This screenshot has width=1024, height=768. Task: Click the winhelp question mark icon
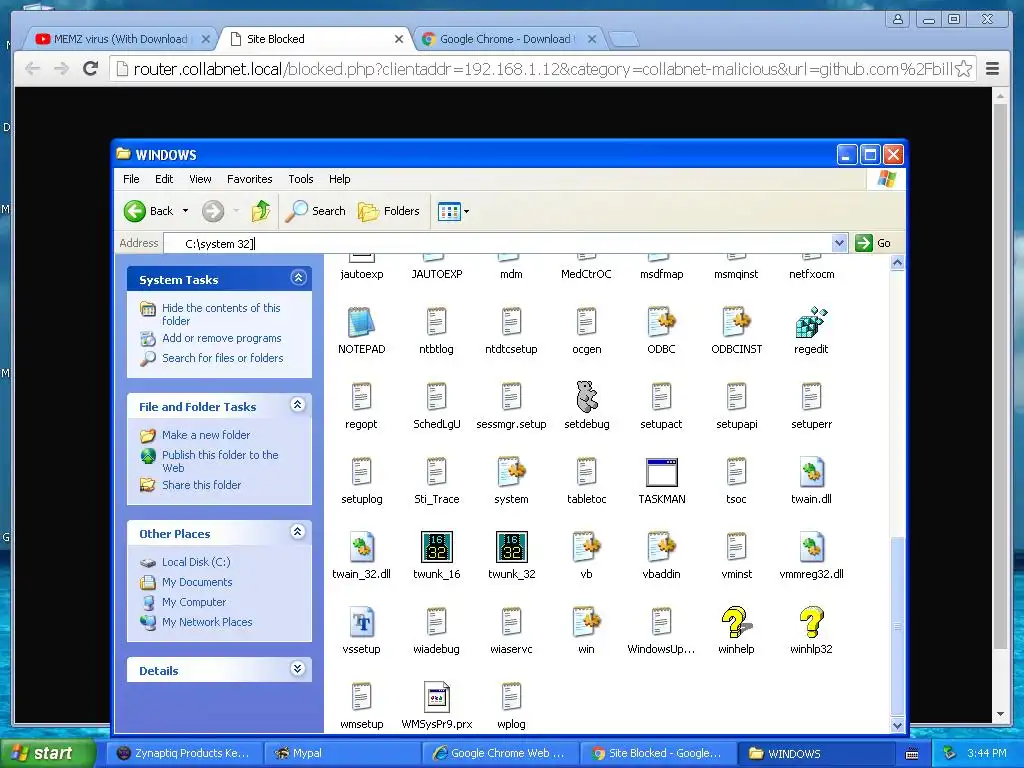[x=736, y=622]
